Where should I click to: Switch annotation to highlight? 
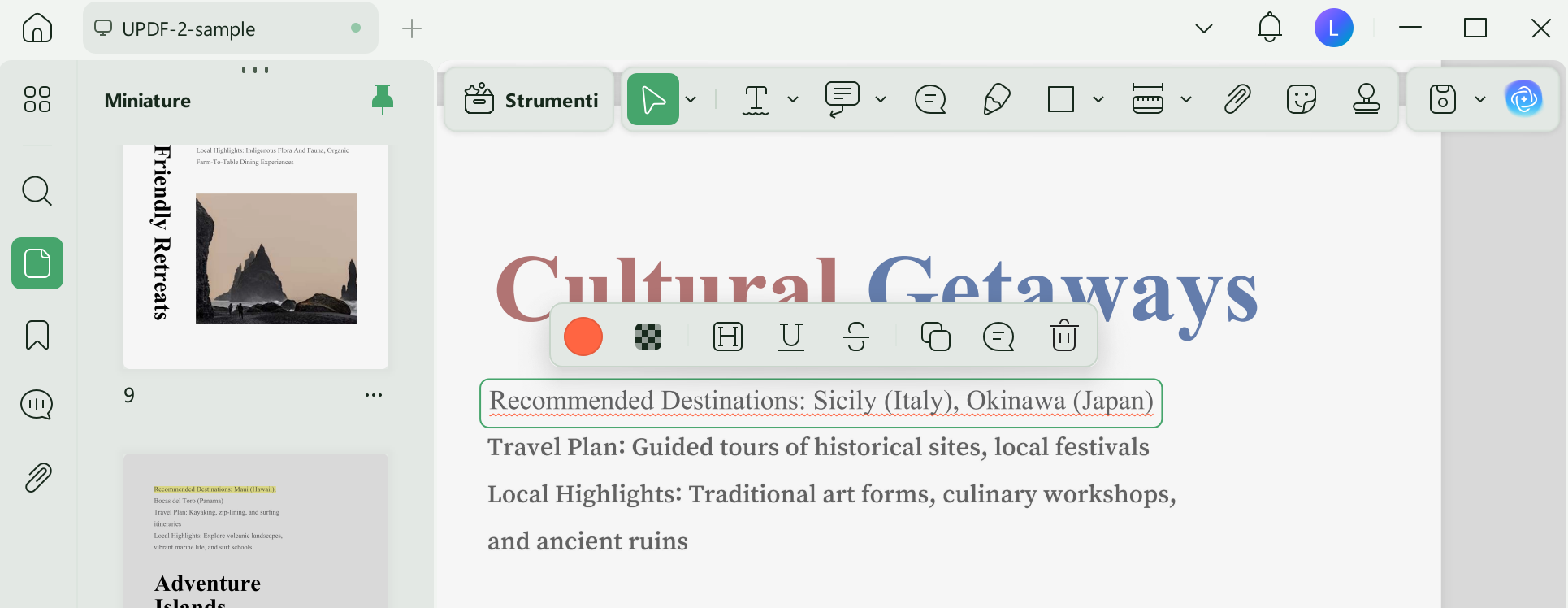(728, 337)
